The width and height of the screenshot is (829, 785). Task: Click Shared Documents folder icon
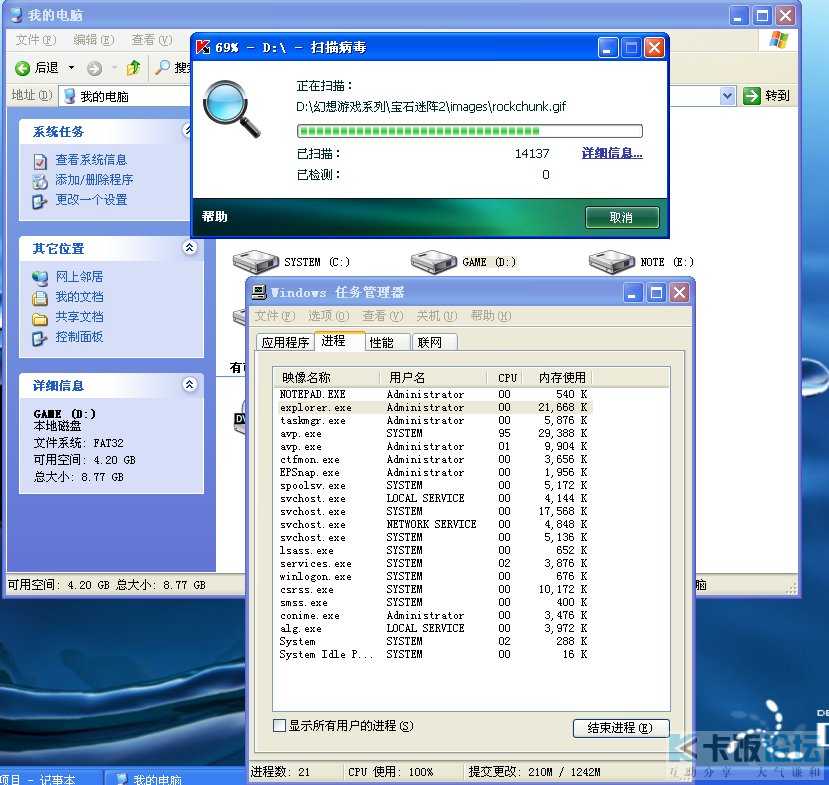click(40, 318)
